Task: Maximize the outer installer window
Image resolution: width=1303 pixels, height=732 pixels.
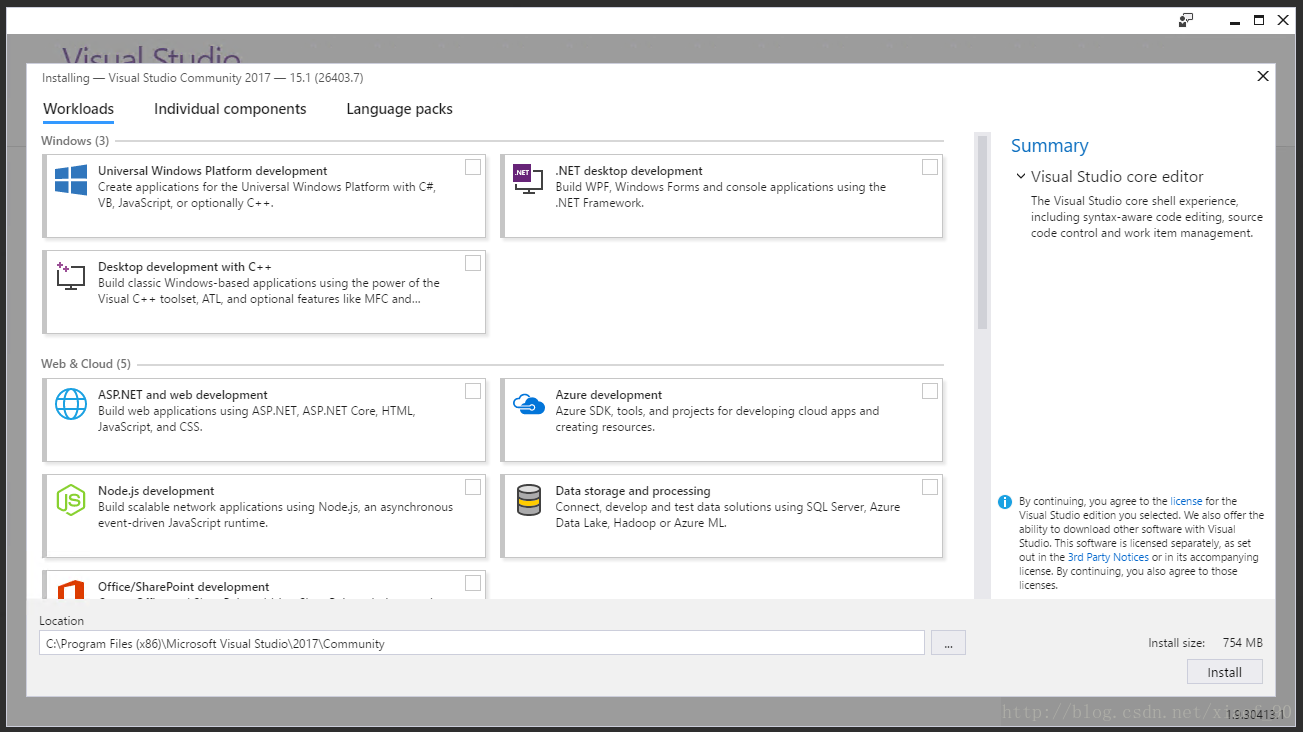Action: pos(1259,20)
